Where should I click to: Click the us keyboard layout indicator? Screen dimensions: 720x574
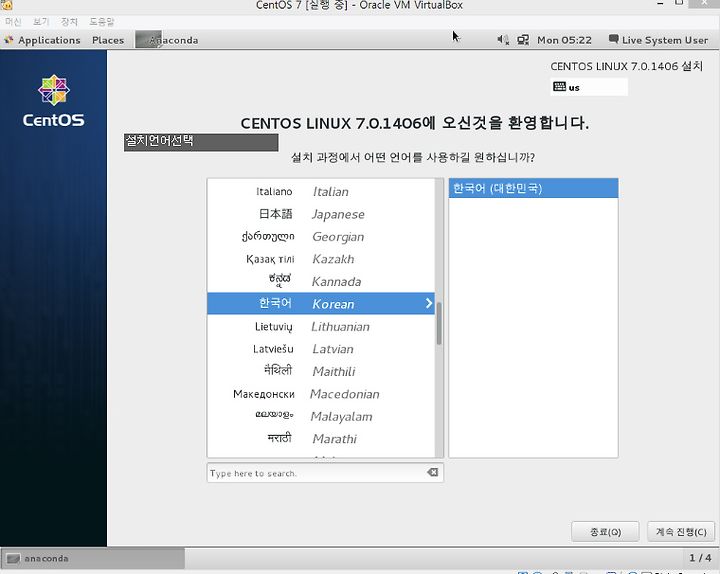589,87
